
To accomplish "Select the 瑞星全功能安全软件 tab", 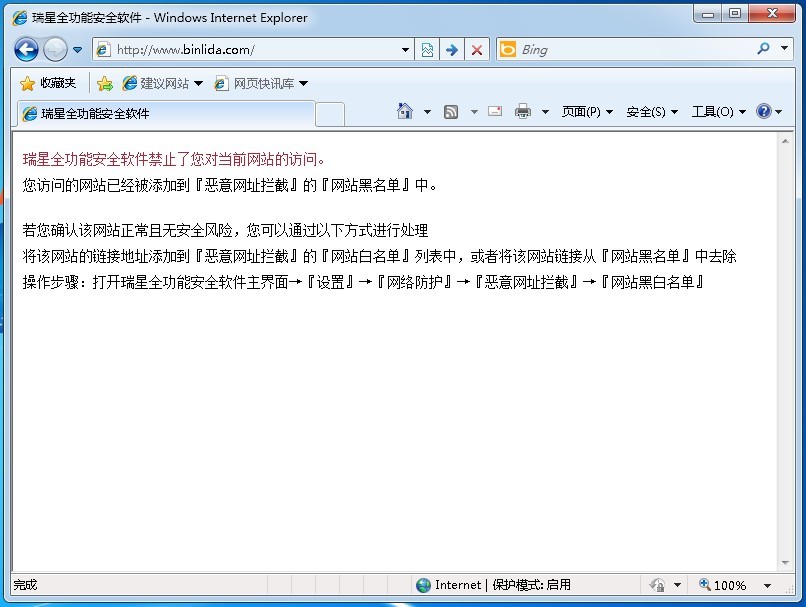I will [166, 114].
